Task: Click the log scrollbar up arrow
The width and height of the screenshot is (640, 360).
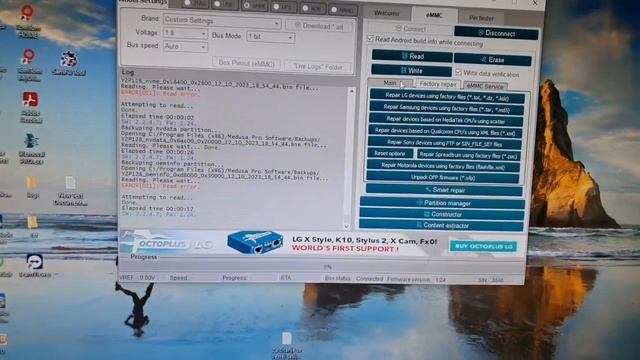Action: point(351,92)
